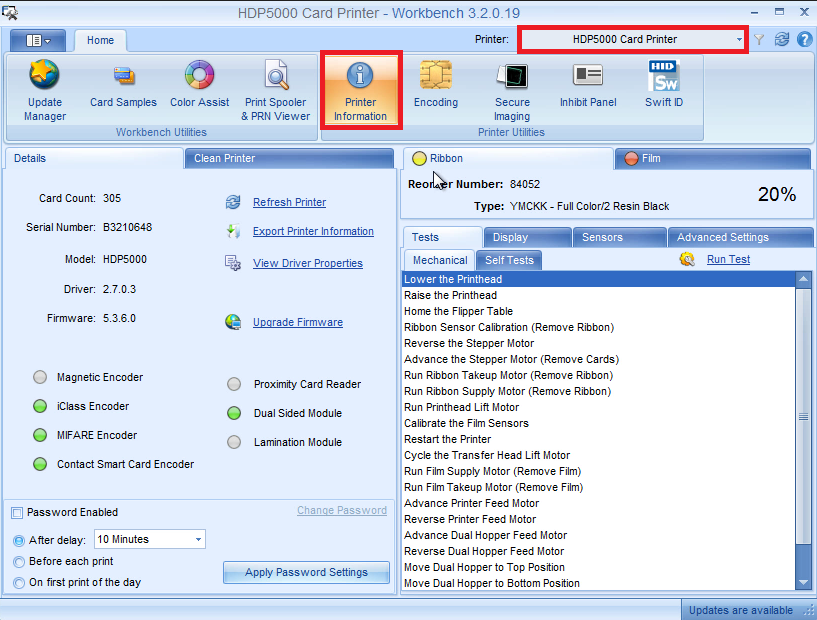Open the Card Samples utility

(x=123, y=83)
